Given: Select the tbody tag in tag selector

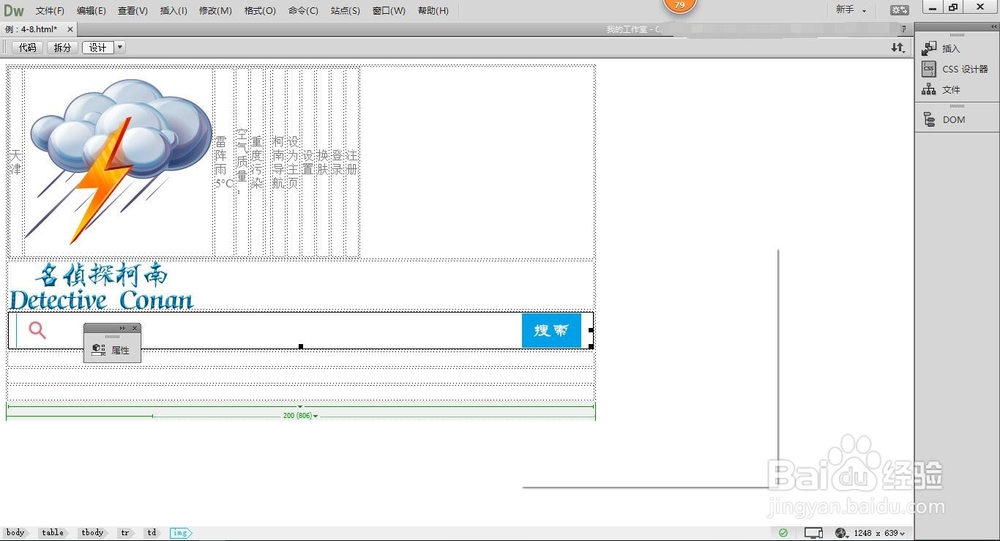Looking at the screenshot, I should click(92, 533).
